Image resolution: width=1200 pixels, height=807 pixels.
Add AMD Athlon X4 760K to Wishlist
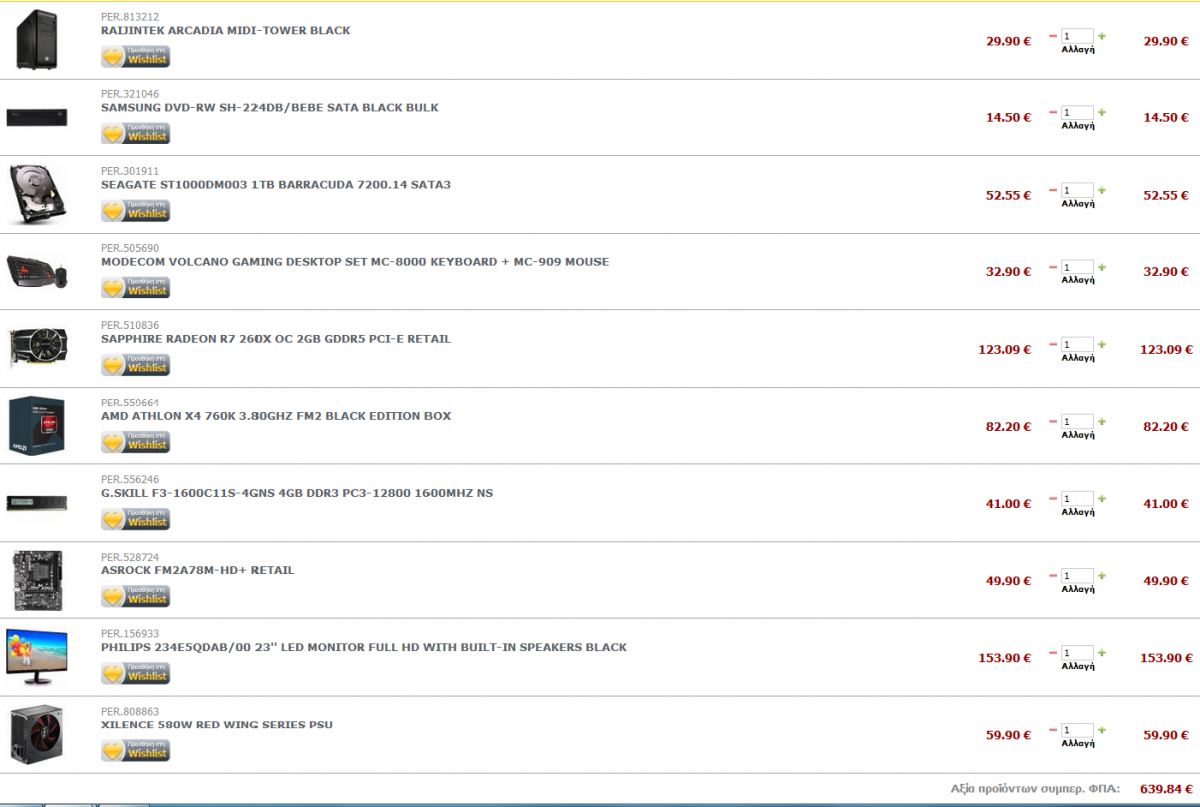(136, 442)
